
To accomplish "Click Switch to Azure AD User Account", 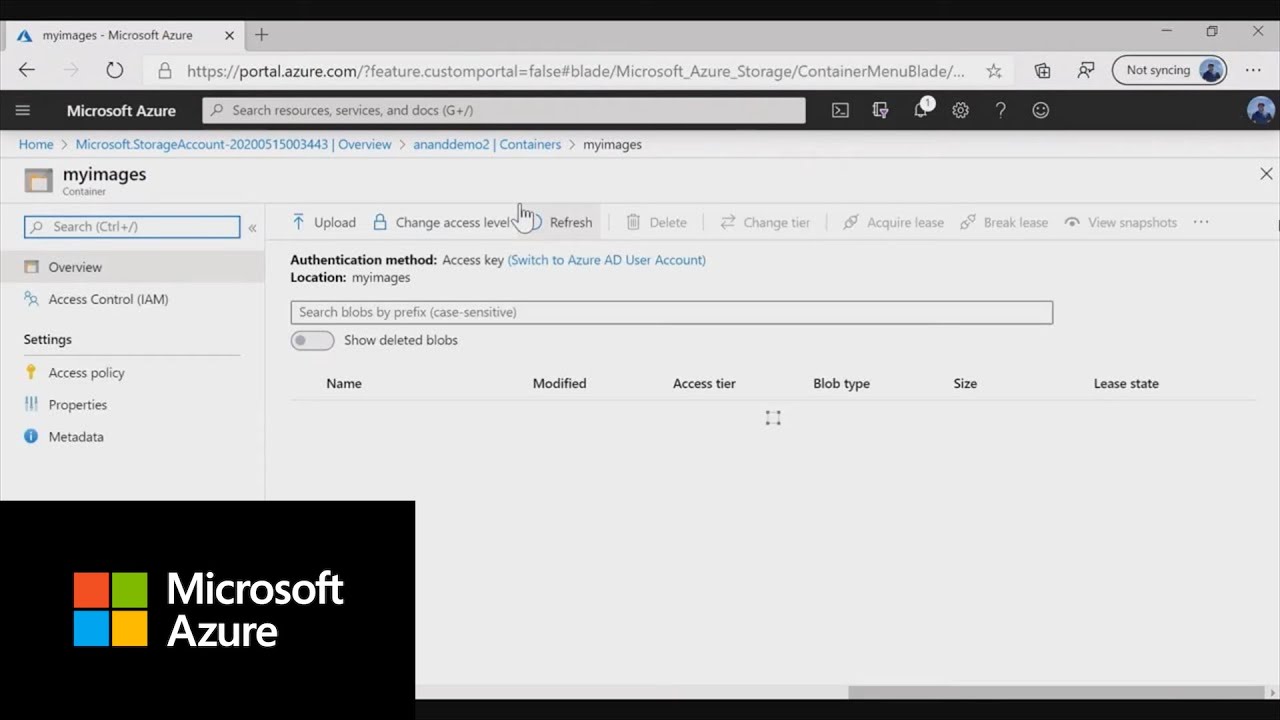I will tap(607, 260).
